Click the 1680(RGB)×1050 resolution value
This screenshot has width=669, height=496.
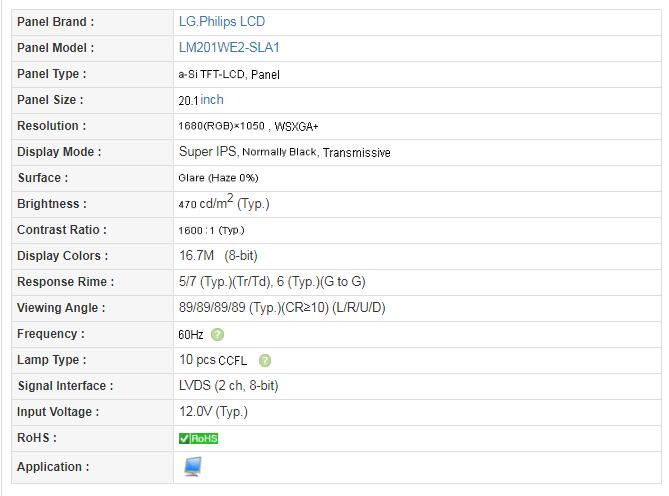tap(222, 126)
